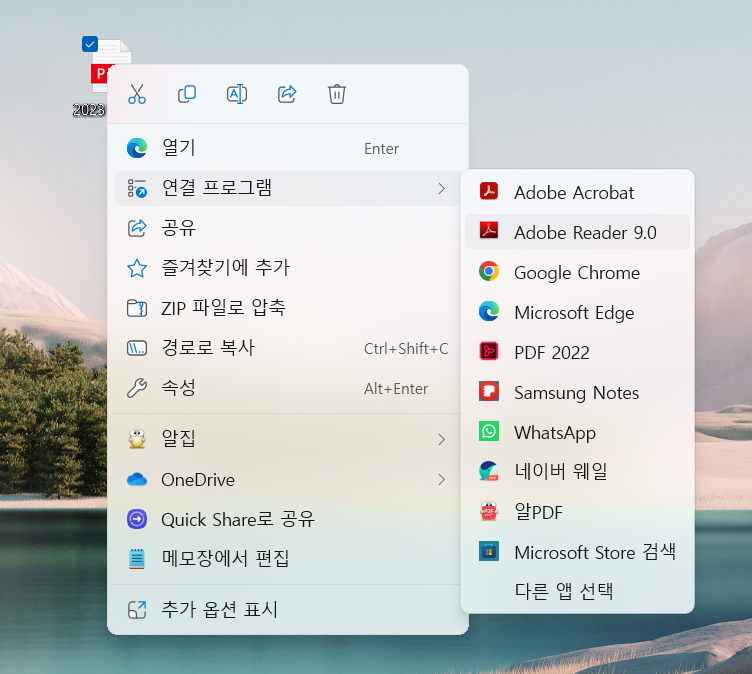The width and height of the screenshot is (752, 674).
Task: Expand the 연결 프로그램 submenu arrow
Action: [441, 189]
